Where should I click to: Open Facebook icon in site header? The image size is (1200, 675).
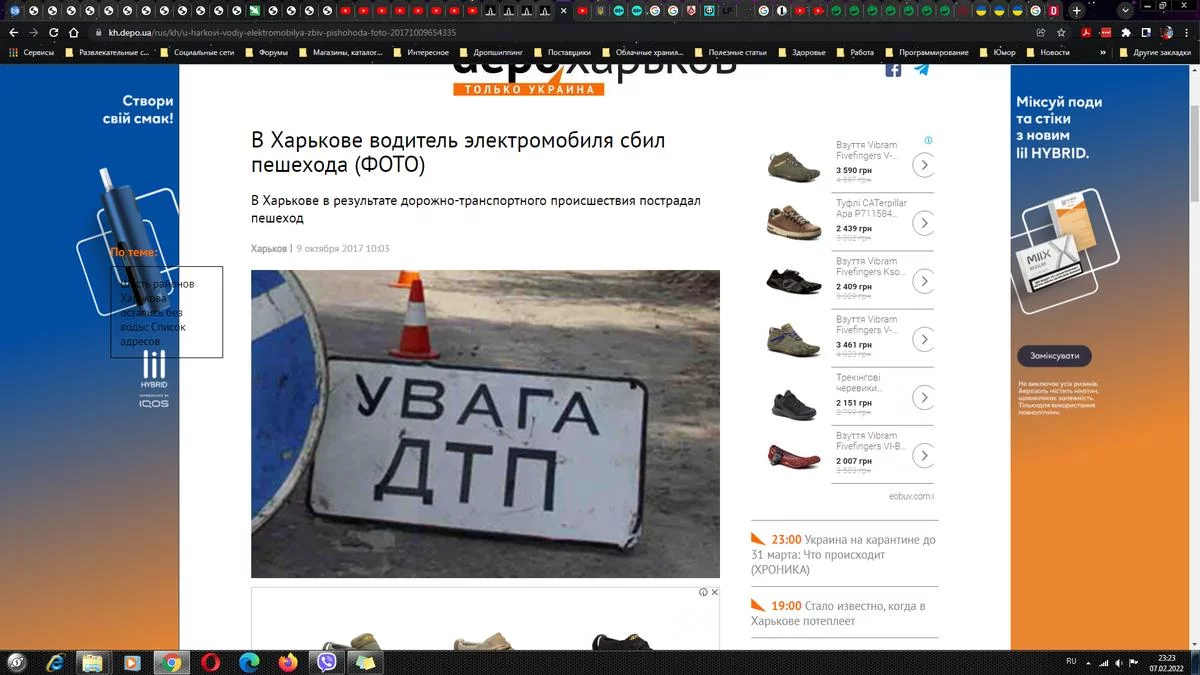tap(893, 69)
